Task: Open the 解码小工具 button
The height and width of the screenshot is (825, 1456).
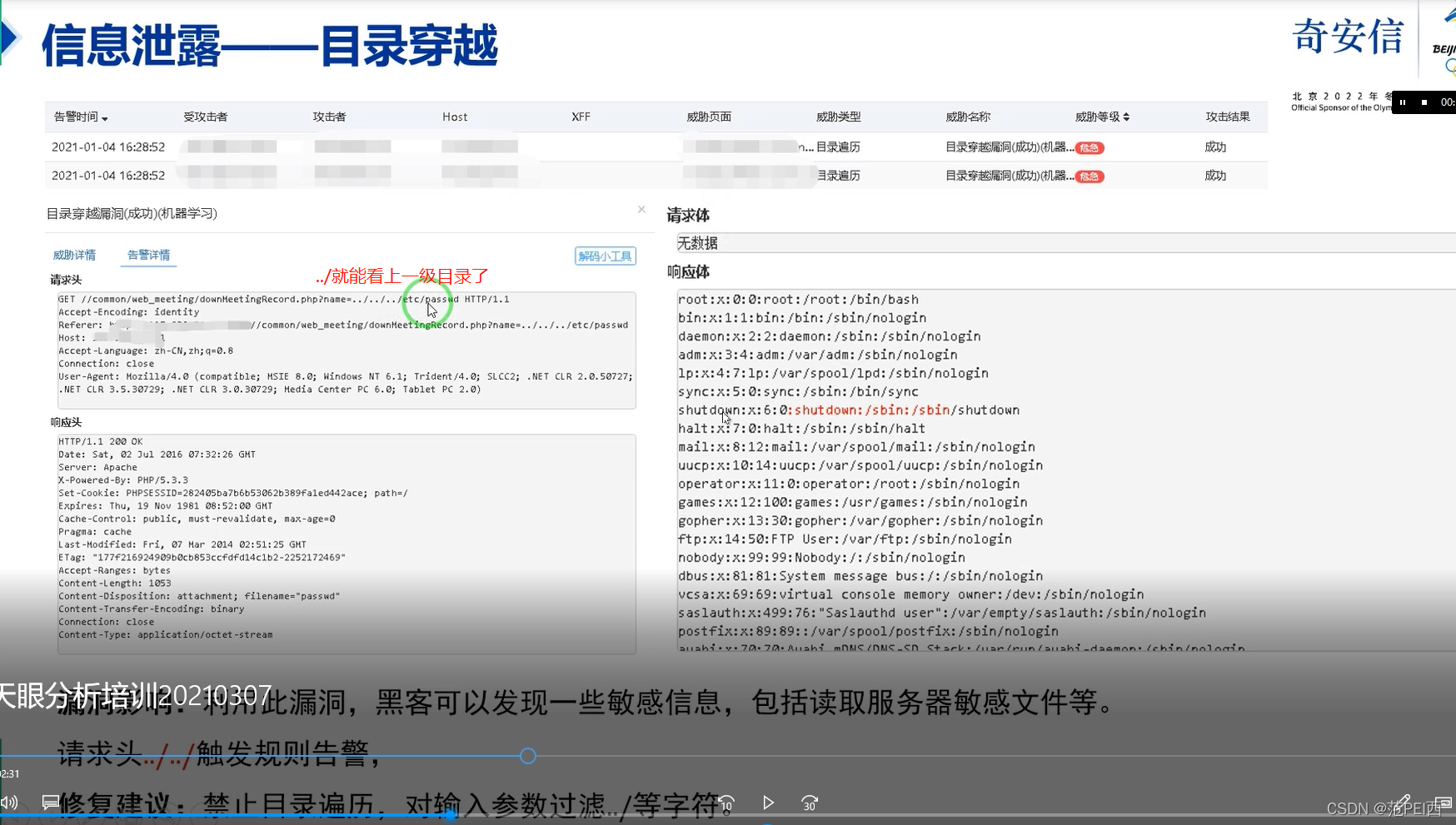Action: 606,256
